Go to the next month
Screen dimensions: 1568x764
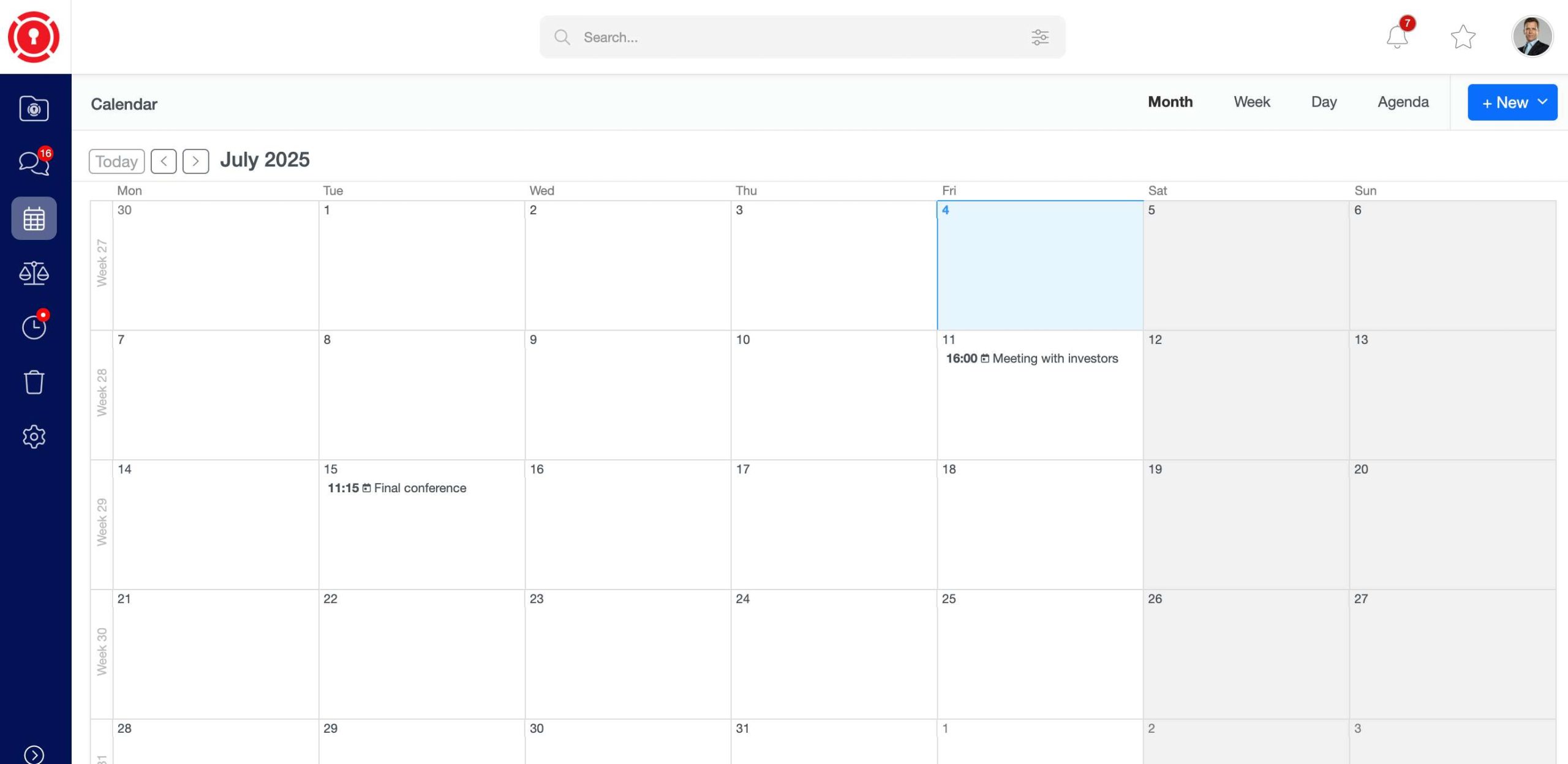195,161
